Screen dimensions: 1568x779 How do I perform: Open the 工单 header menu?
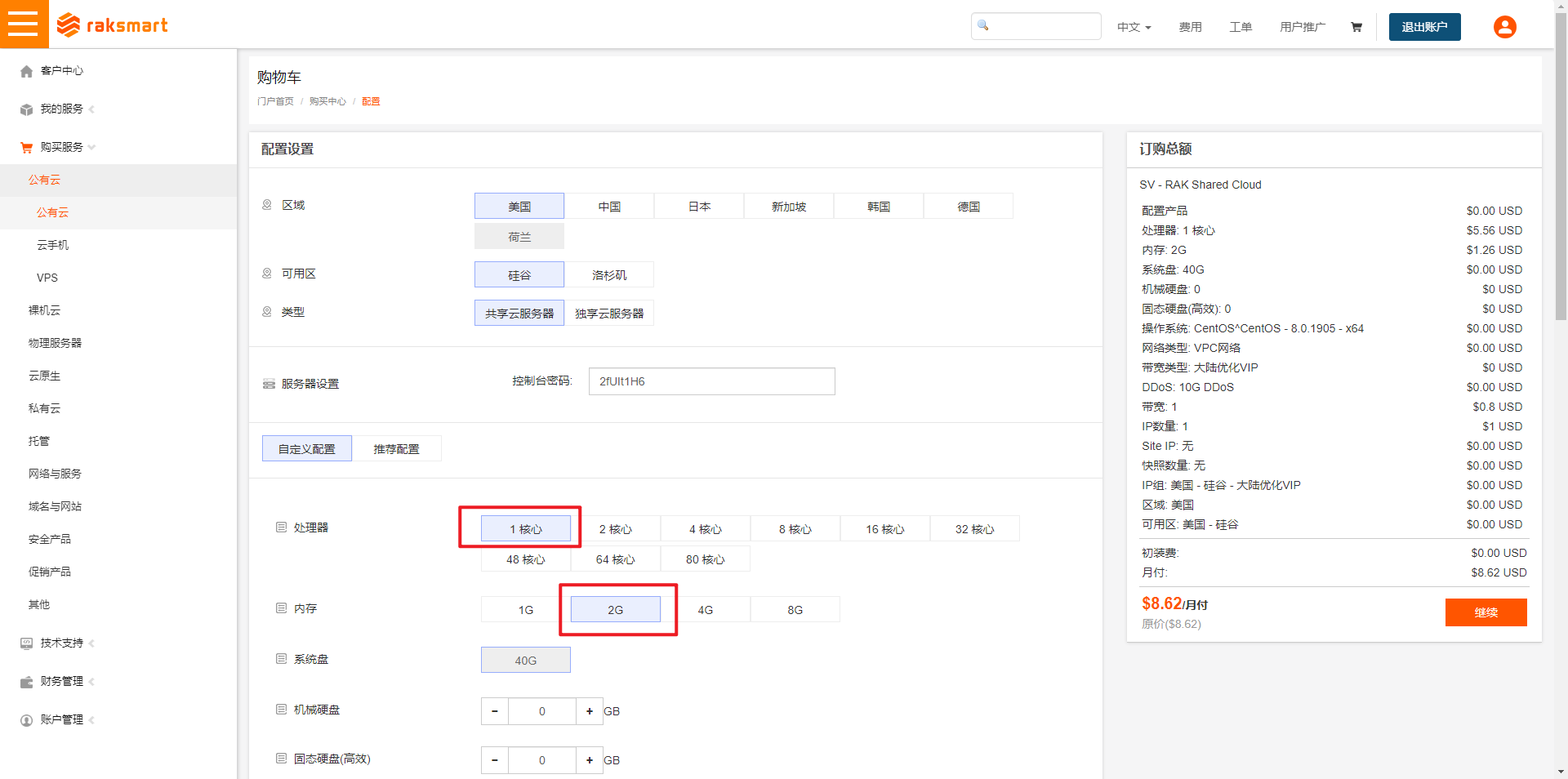1241,27
